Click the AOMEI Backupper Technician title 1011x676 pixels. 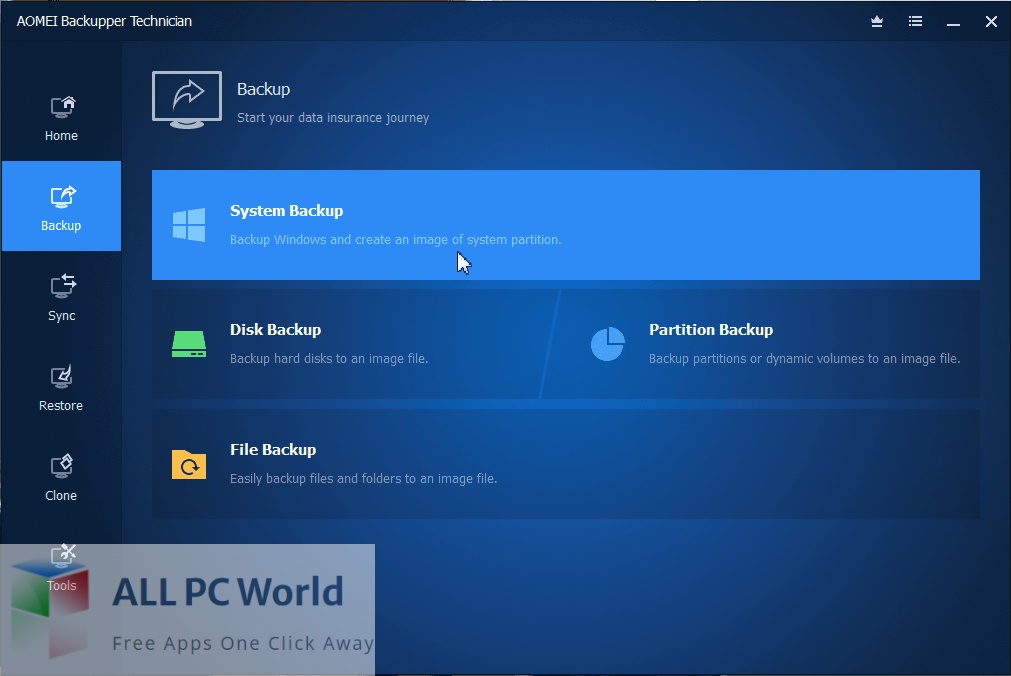[104, 21]
